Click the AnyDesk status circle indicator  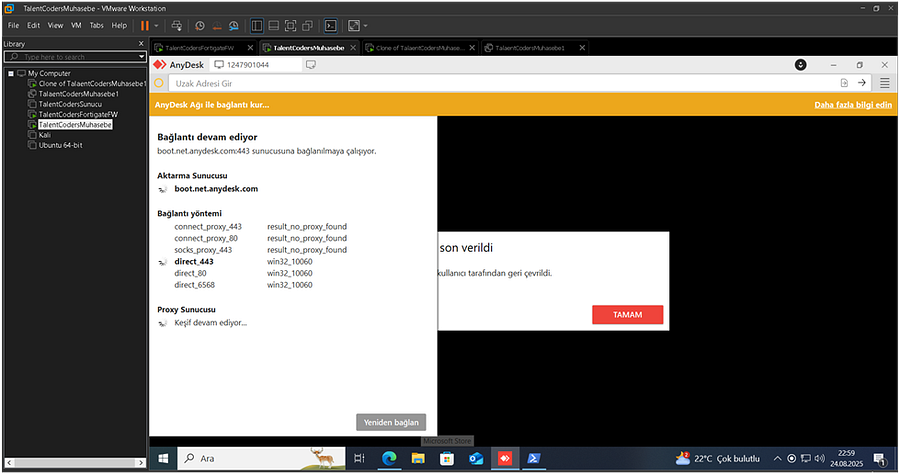click(x=159, y=83)
